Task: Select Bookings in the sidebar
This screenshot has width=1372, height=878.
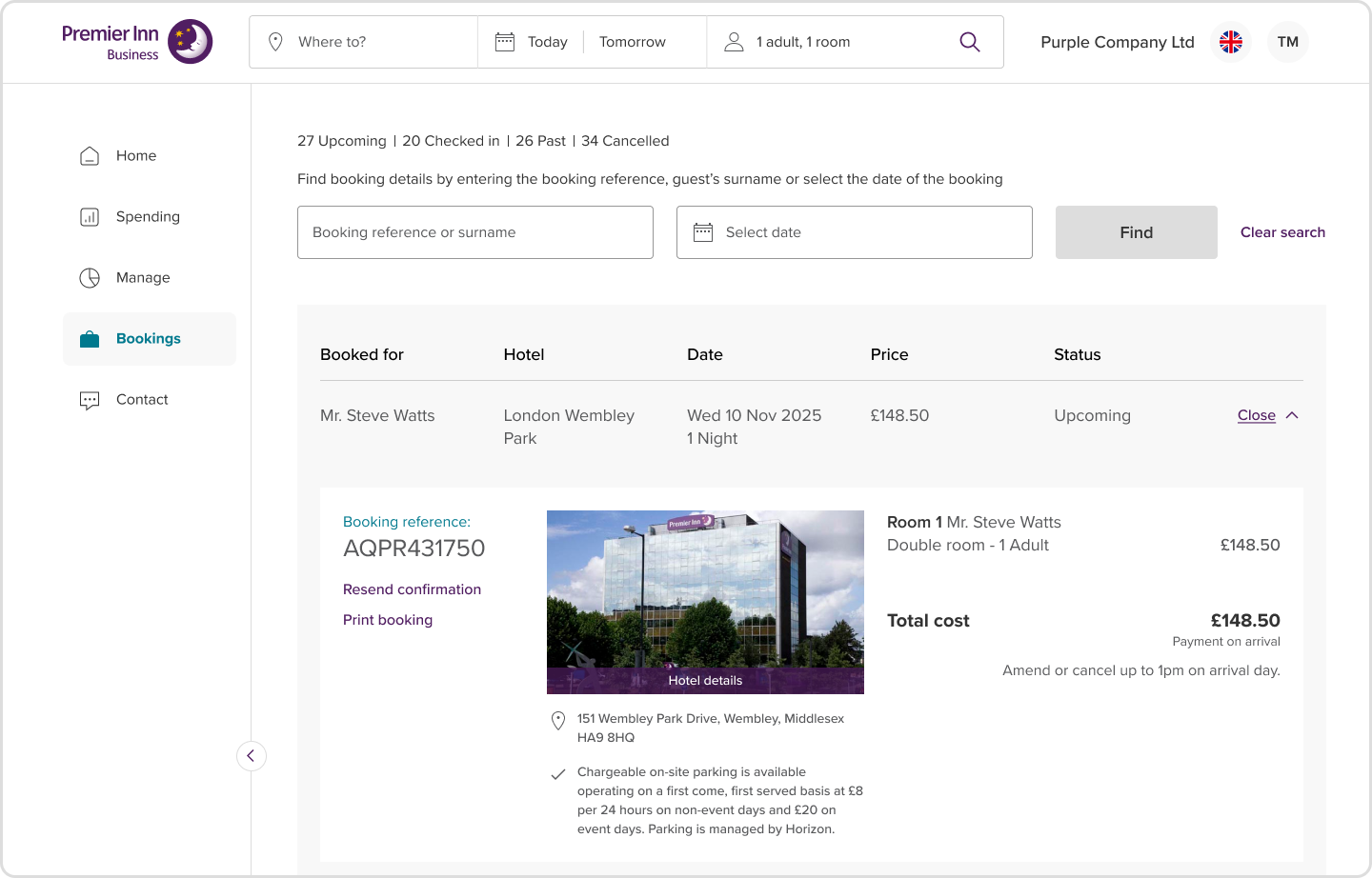Action: (x=149, y=339)
